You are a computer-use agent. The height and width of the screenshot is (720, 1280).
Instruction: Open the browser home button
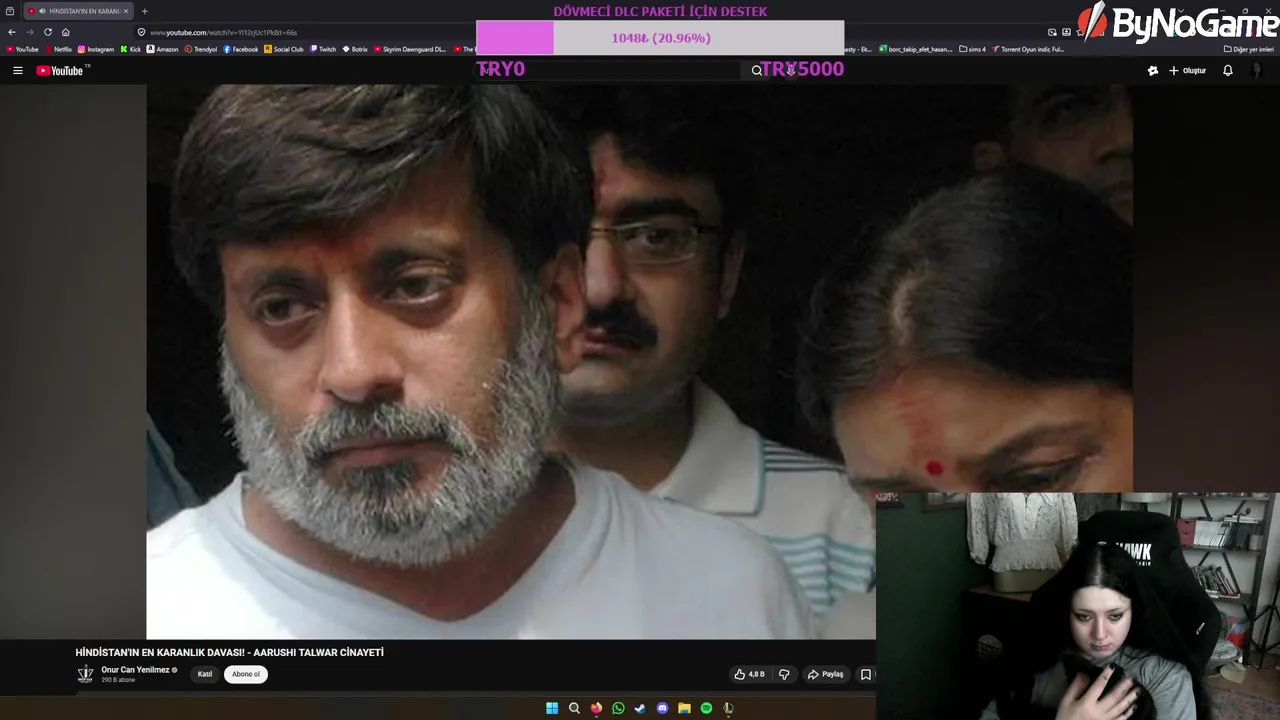point(66,32)
